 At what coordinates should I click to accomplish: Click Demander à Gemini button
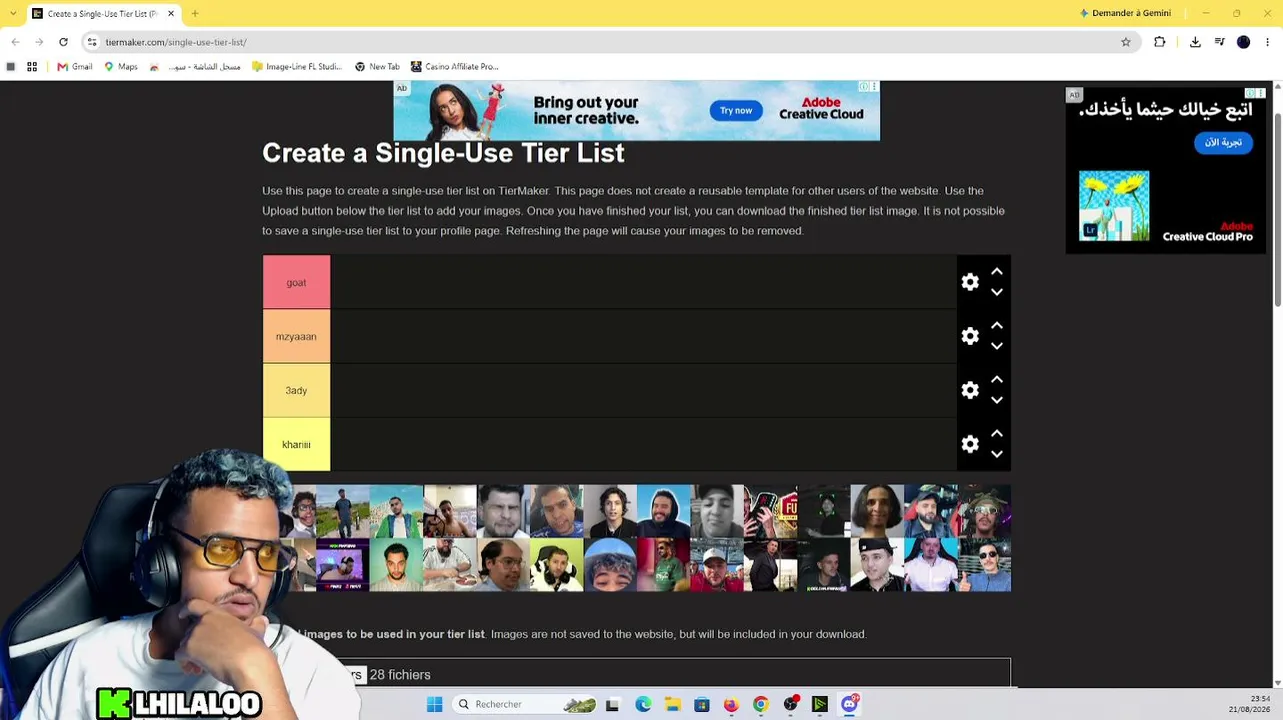click(x=1125, y=13)
